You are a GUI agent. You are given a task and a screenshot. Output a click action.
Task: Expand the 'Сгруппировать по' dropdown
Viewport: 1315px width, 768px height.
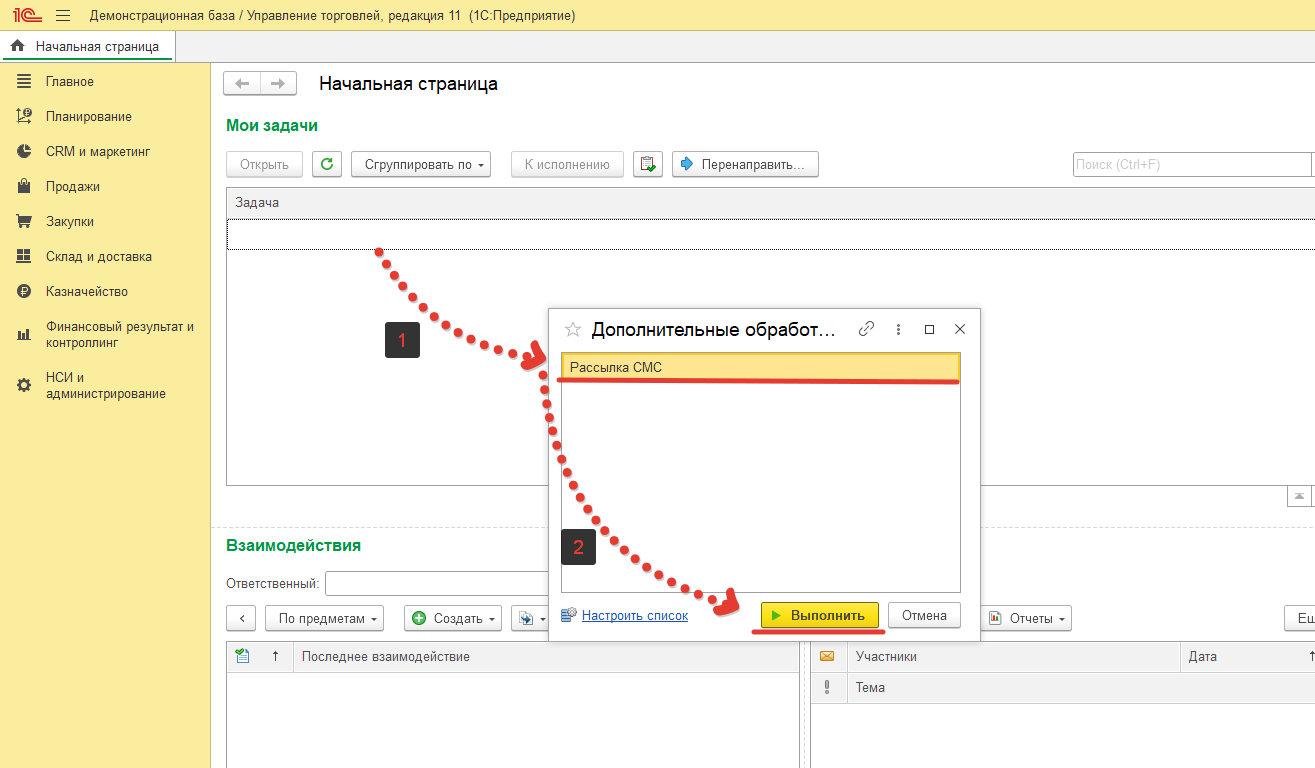421,164
